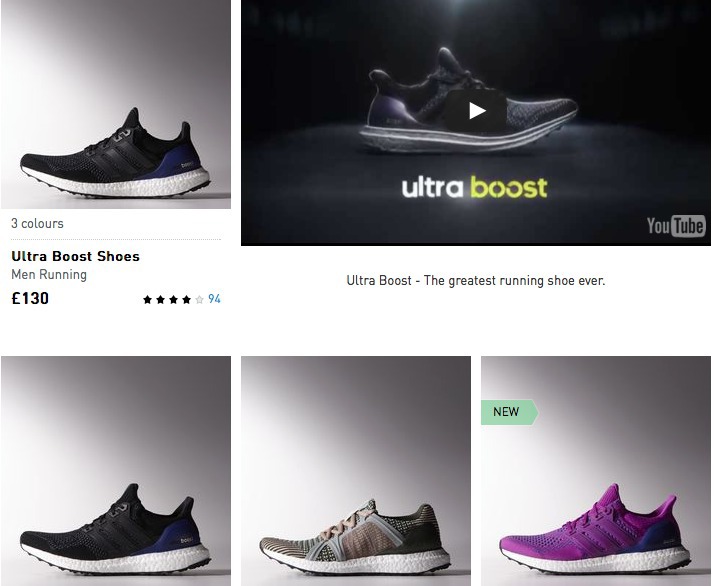Image resolution: width=715 pixels, height=586 pixels.
Task: Open the YouTube logo link
Action: (x=676, y=225)
